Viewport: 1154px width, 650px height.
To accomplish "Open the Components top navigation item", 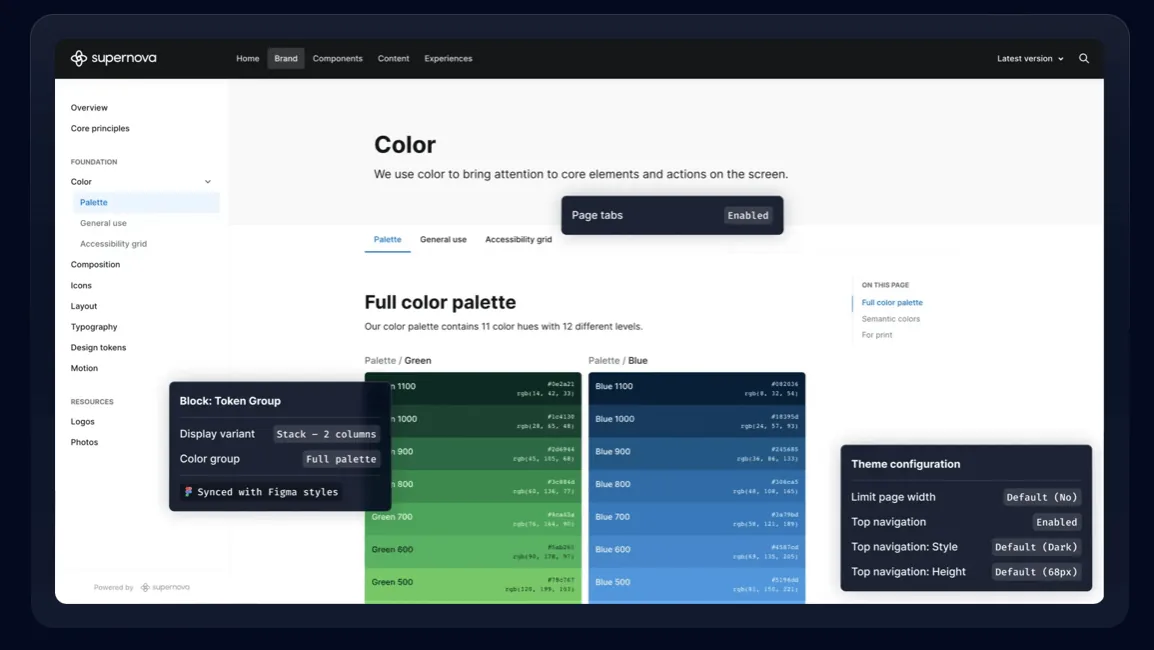I will click(337, 58).
